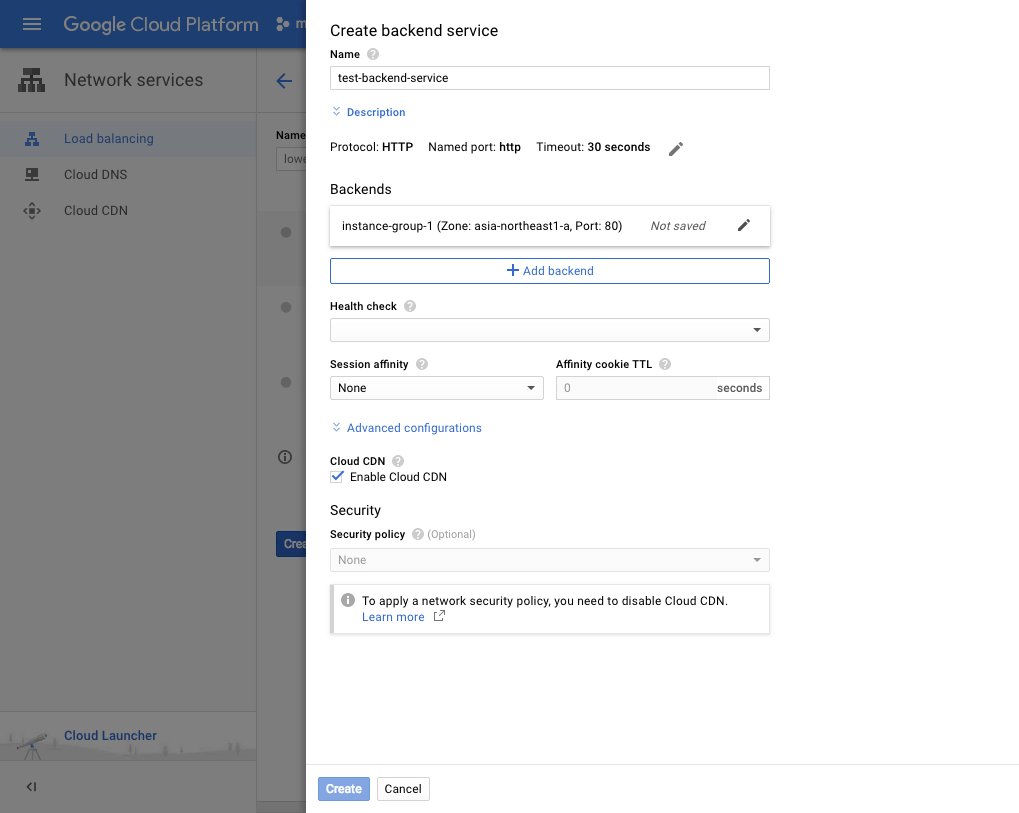Click the Health check help icon
The width and height of the screenshot is (1019, 813).
pos(410,306)
